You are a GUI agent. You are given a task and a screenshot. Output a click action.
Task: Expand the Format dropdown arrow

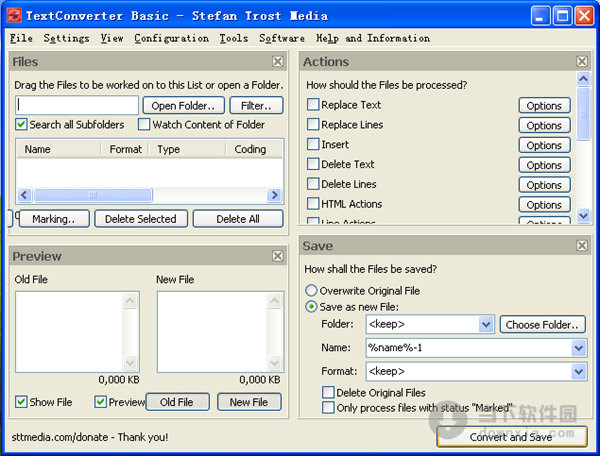[579, 371]
